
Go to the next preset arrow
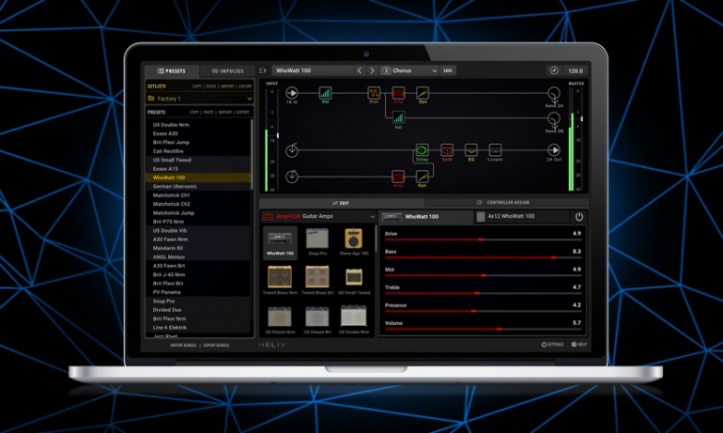[372, 71]
